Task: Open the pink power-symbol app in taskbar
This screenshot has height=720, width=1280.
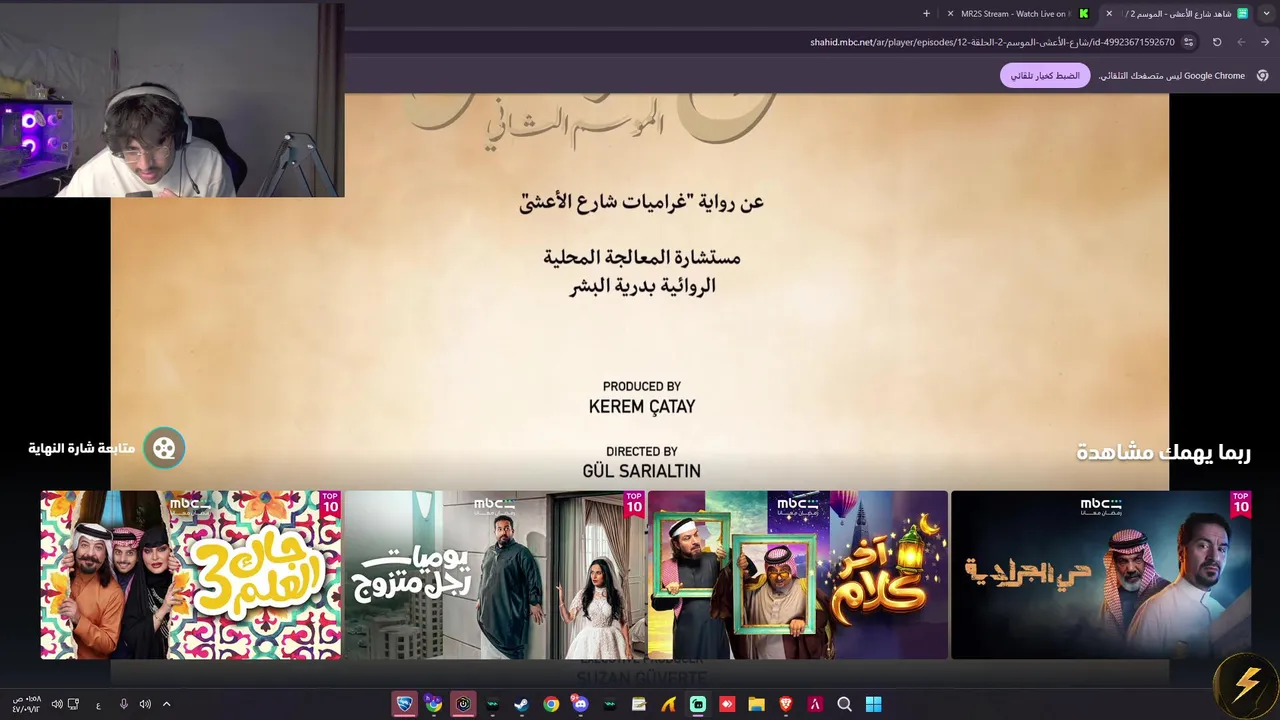Action: [x=463, y=704]
